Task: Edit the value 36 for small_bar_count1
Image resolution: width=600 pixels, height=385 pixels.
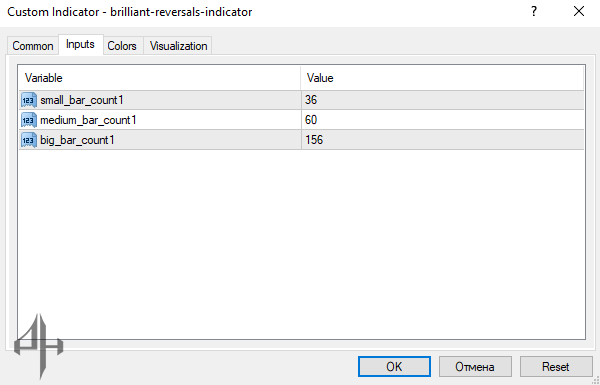Action: point(442,100)
